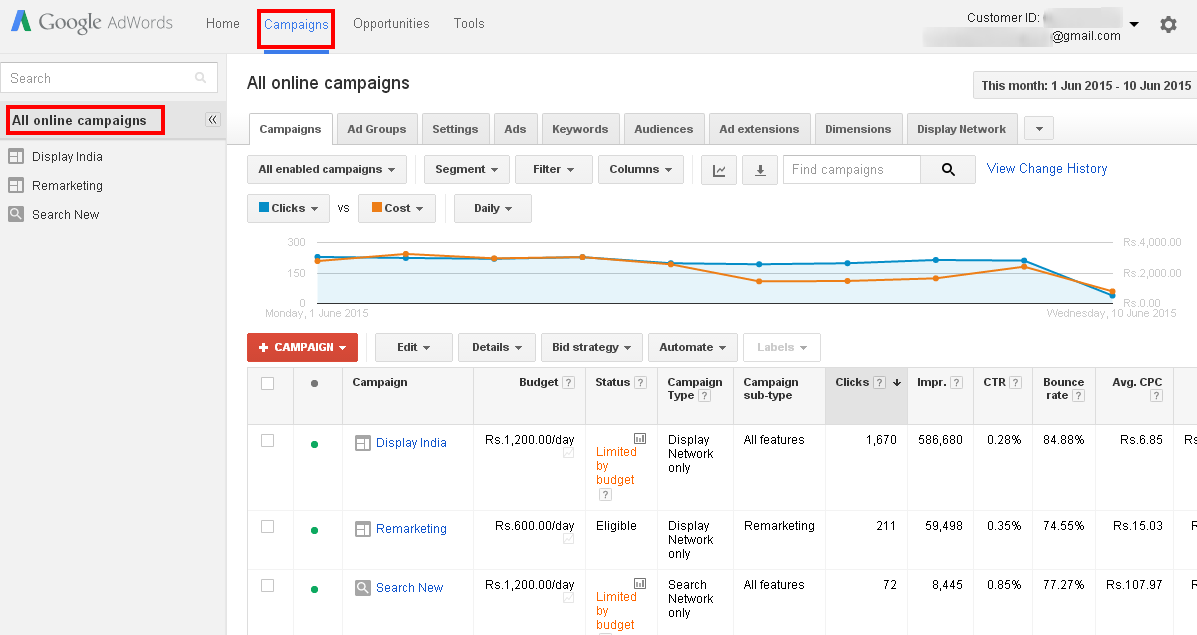Go to the Home top menu
The image size is (1197, 635).
[x=223, y=24]
